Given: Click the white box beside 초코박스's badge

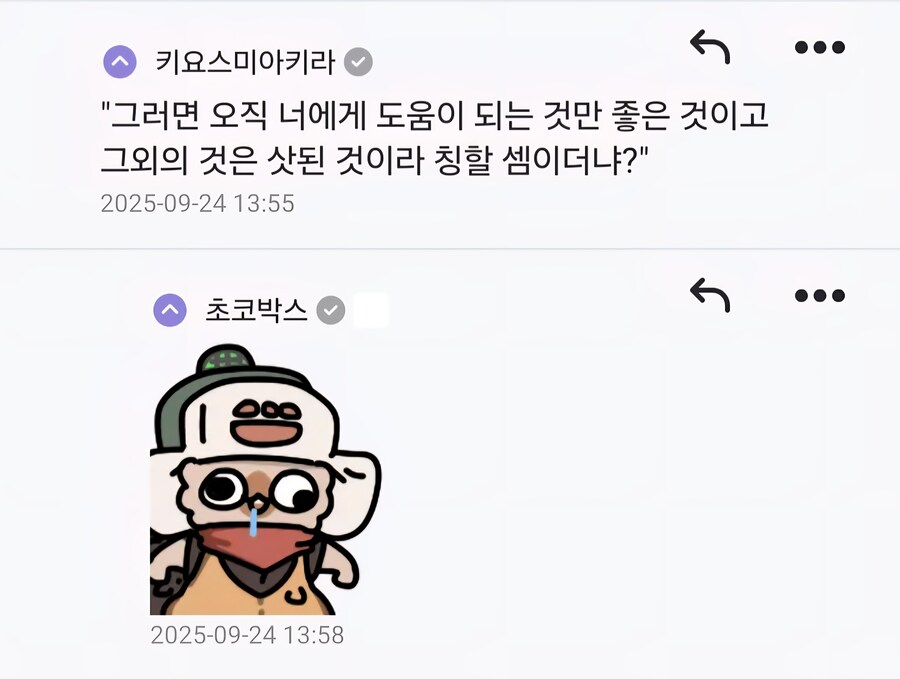Looking at the screenshot, I should coord(371,311).
